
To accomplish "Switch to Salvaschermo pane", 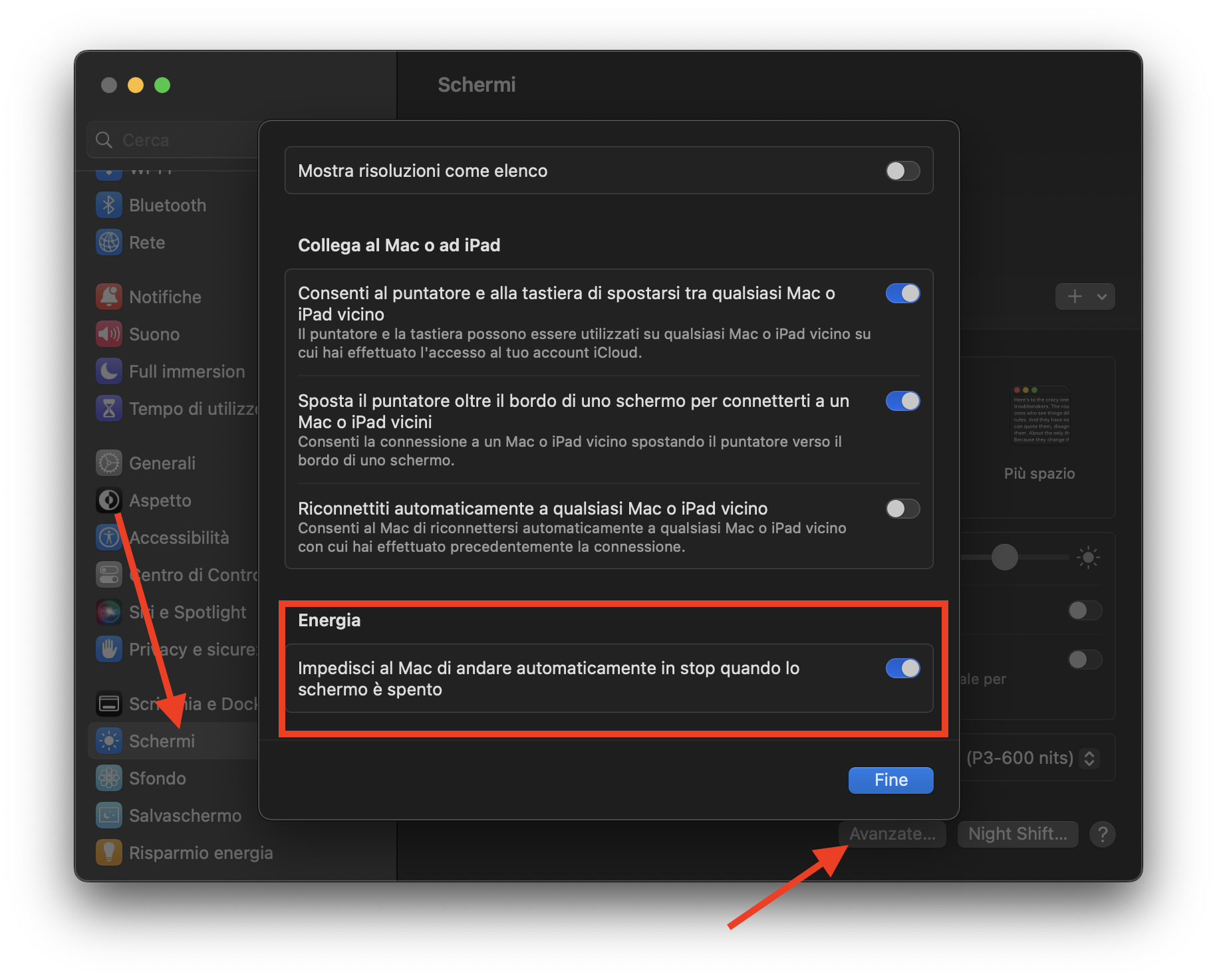I will 185,815.
